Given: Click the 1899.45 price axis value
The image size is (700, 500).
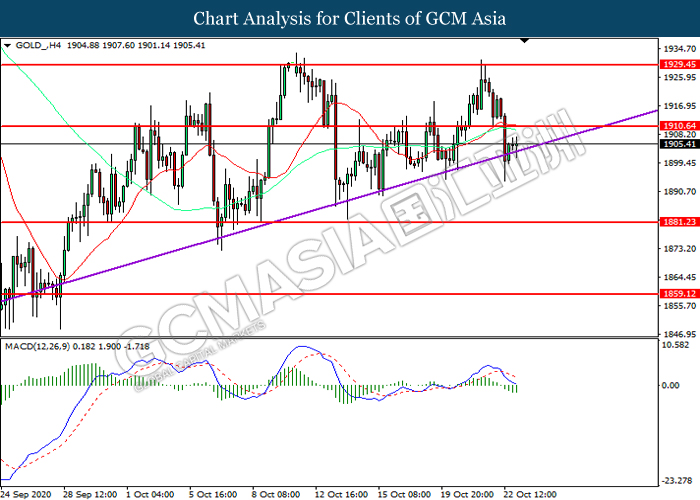Looking at the screenshot, I should (x=679, y=163).
